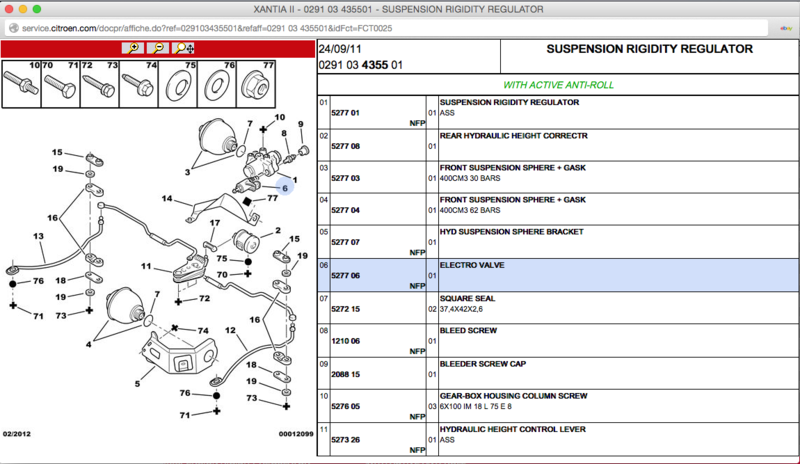This screenshot has height=464, width=800.
Task: Click the ebay icon in address bar
Action: tap(786, 29)
